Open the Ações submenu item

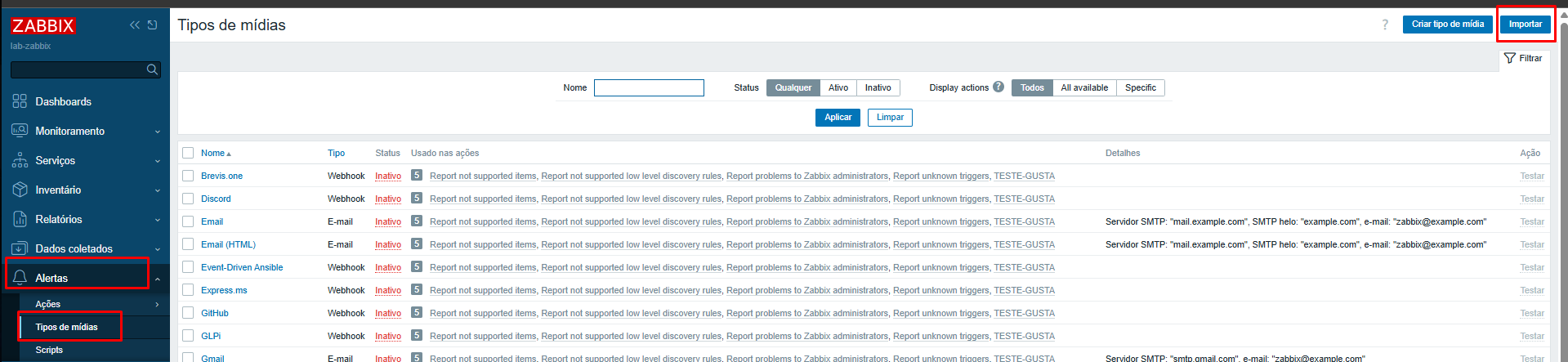pyautogui.click(x=48, y=304)
